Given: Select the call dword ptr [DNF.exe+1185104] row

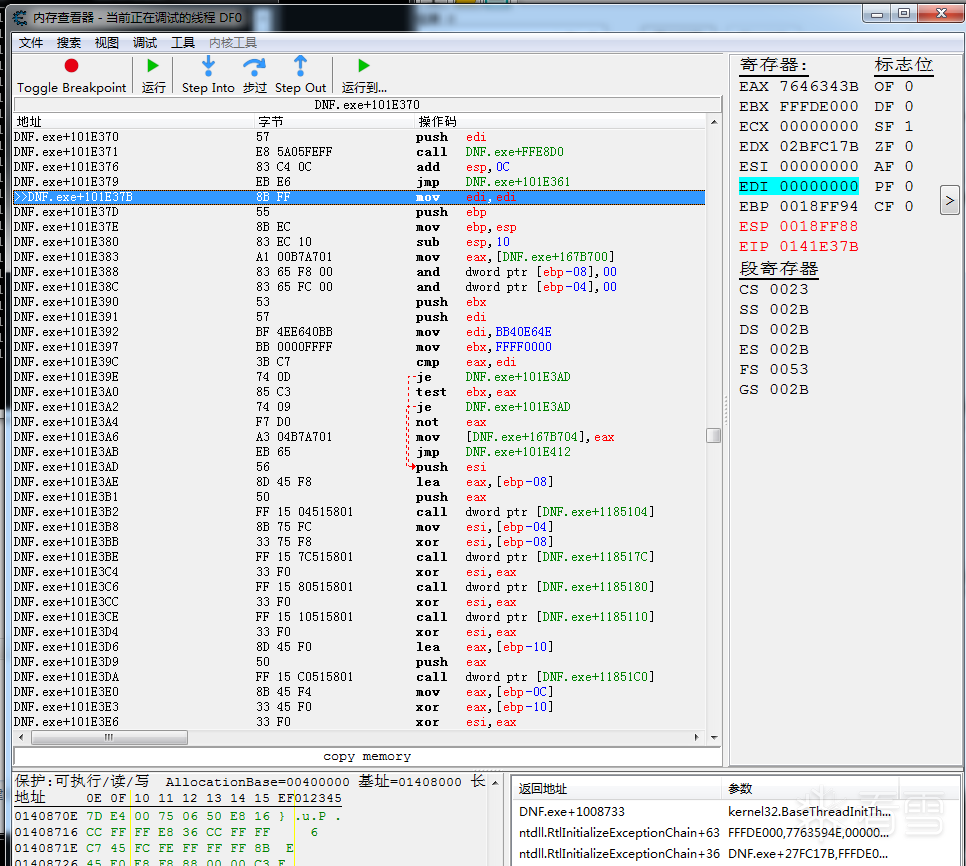Looking at the screenshot, I should [x=359, y=512].
